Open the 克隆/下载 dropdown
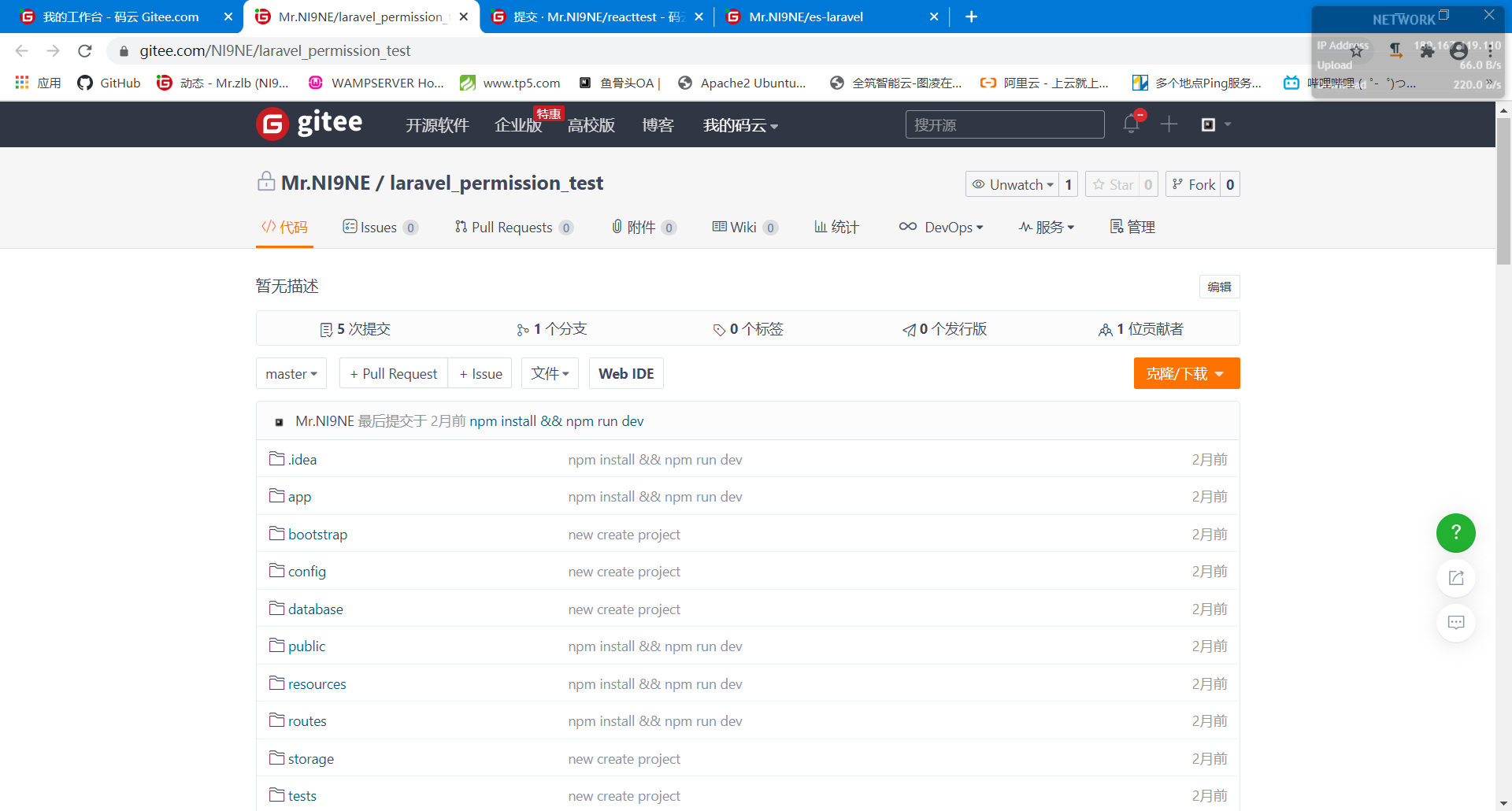This screenshot has height=811, width=1512. coord(1186,374)
